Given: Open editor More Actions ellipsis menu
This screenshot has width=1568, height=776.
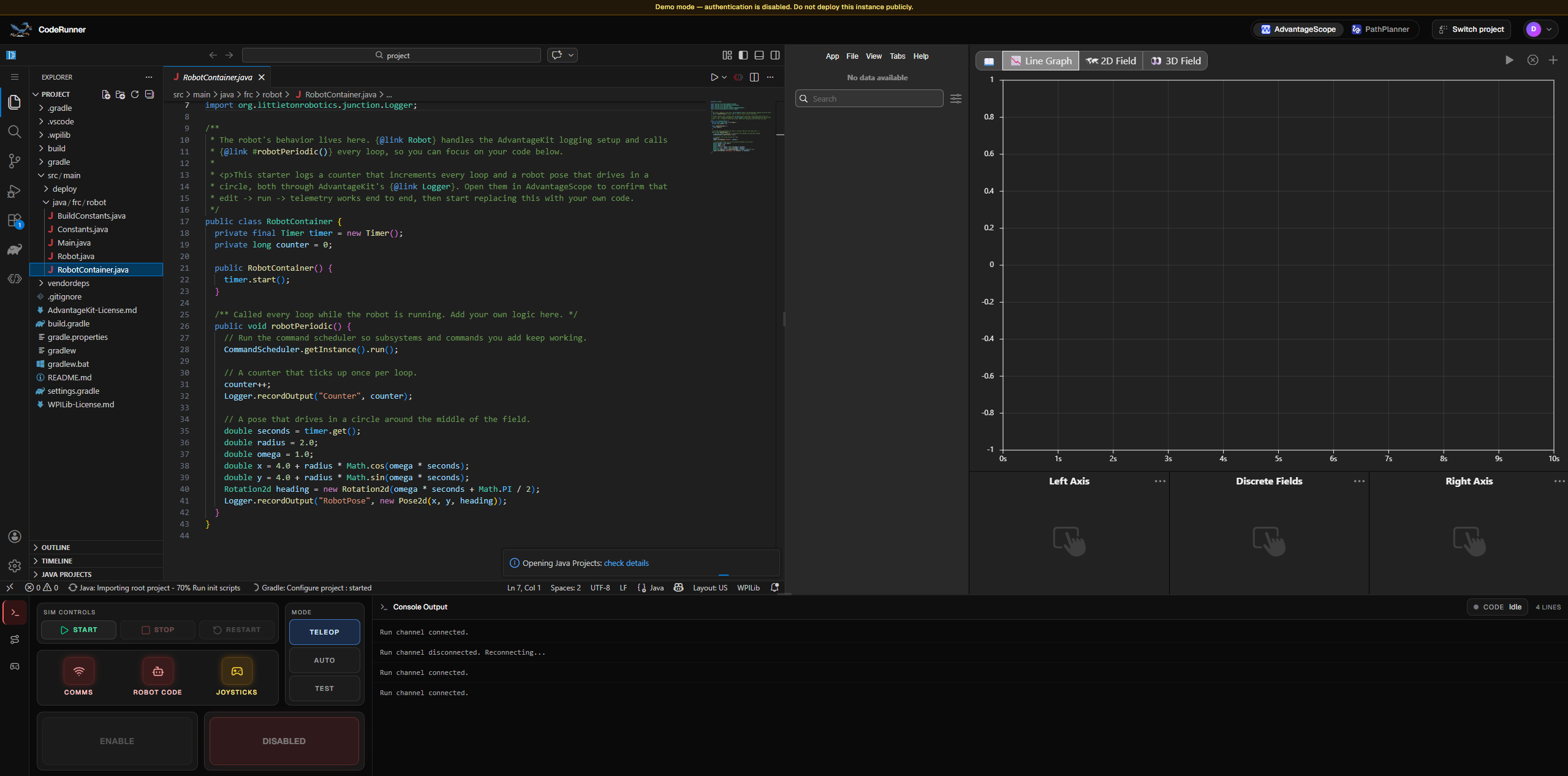Looking at the screenshot, I should 770,77.
